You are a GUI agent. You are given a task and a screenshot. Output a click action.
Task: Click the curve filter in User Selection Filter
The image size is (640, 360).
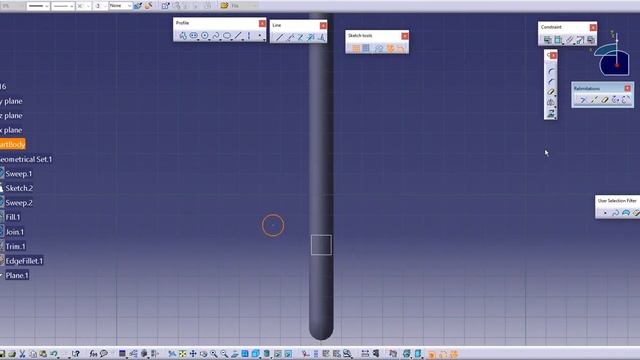[616, 213]
